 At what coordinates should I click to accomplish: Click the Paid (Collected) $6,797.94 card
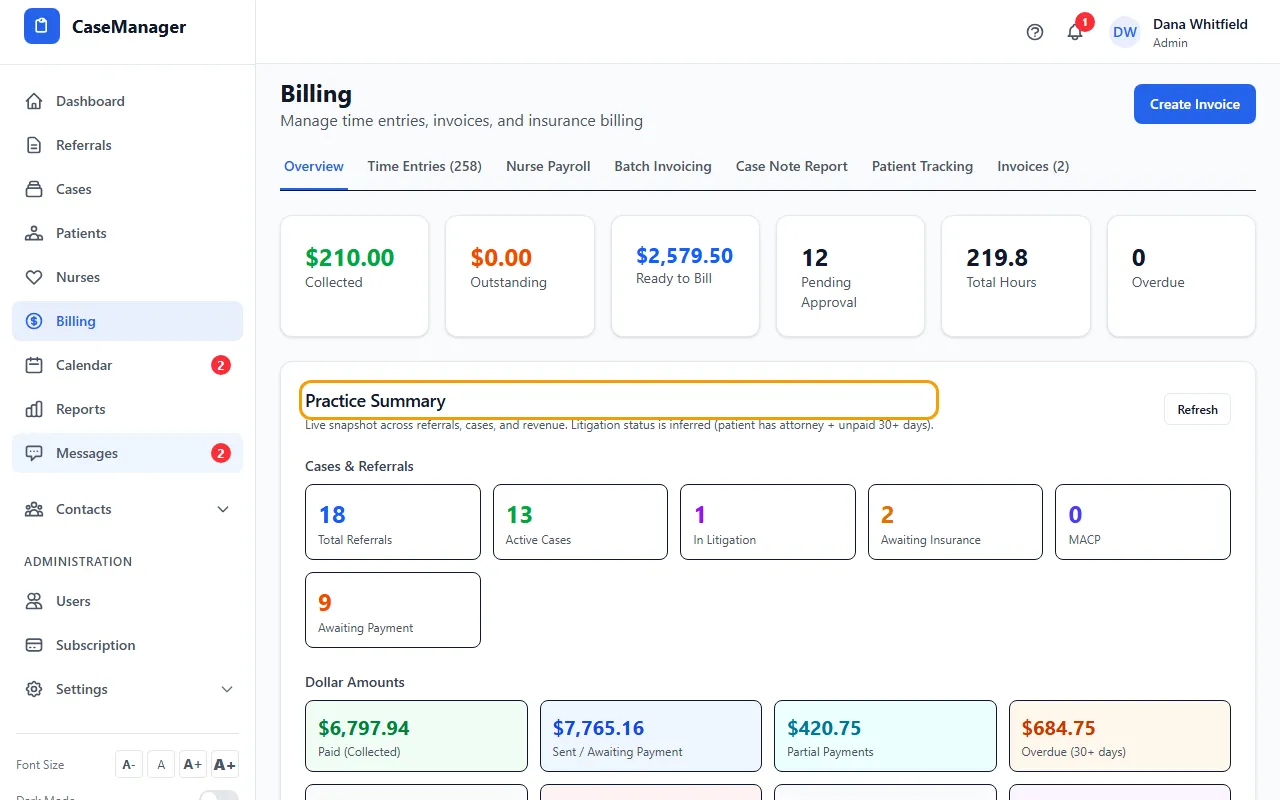tap(416, 736)
